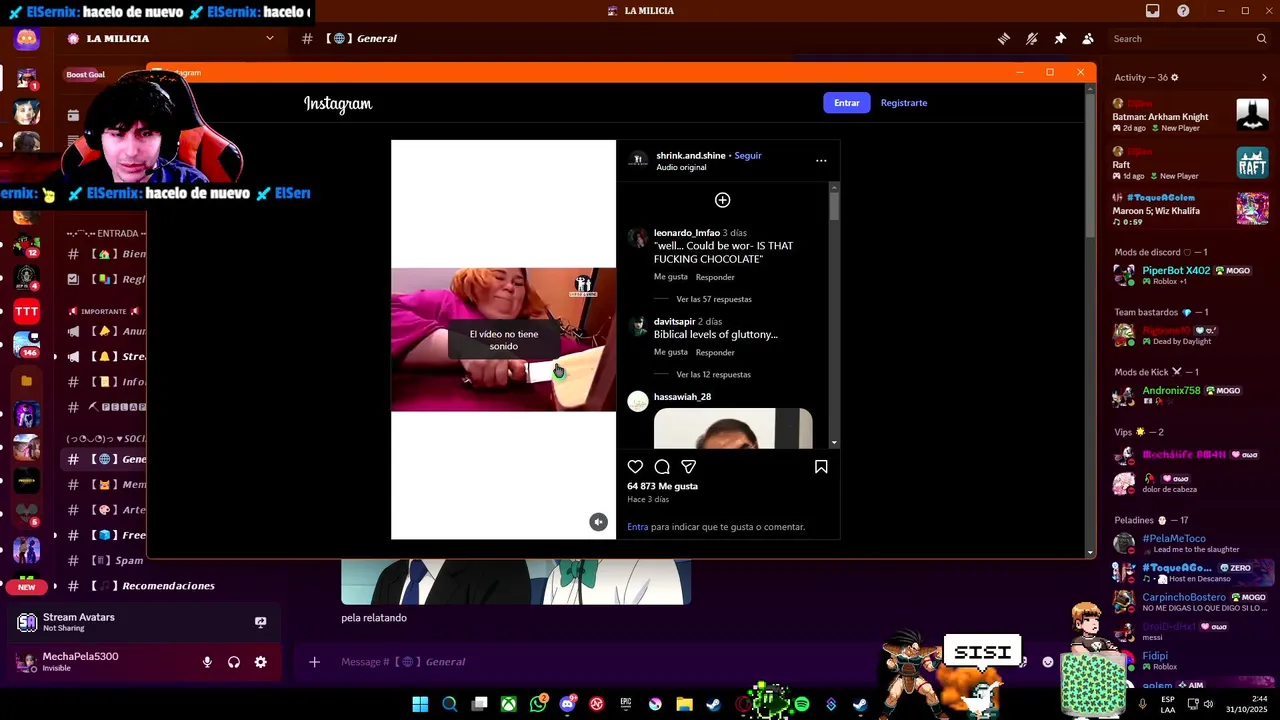Open Xbox app in taskbar
This screenshot has height=720, width=1280.
point(509,704)
